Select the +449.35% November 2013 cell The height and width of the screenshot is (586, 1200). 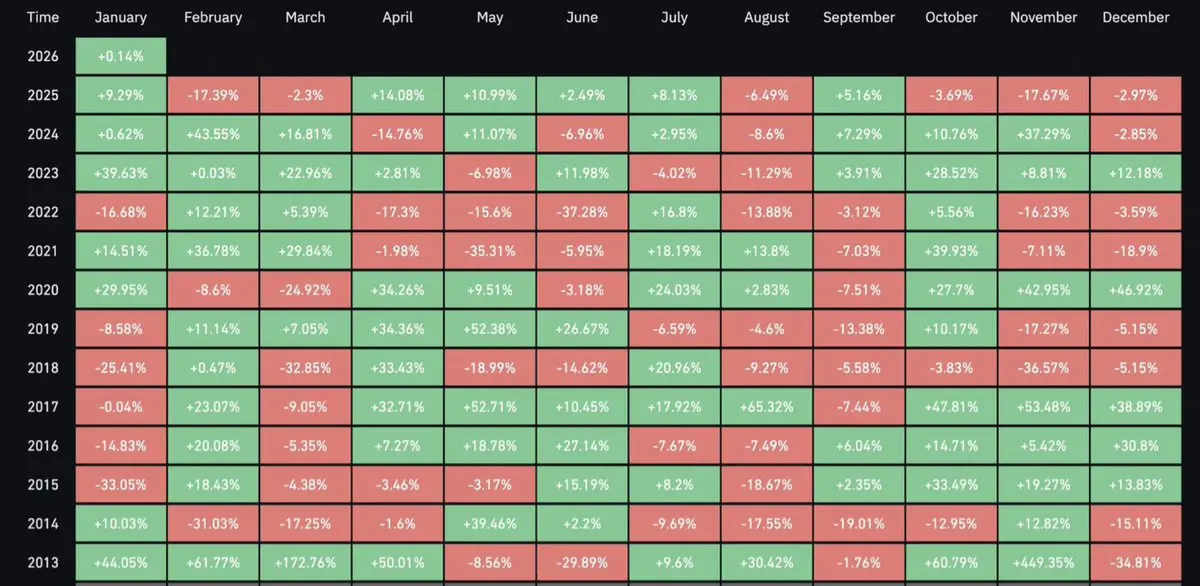click(1044, 562)
